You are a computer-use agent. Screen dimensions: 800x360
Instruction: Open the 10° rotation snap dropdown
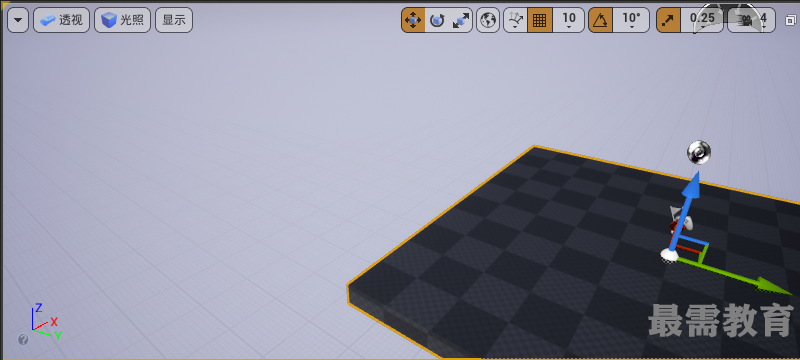(x=631, y=20)
